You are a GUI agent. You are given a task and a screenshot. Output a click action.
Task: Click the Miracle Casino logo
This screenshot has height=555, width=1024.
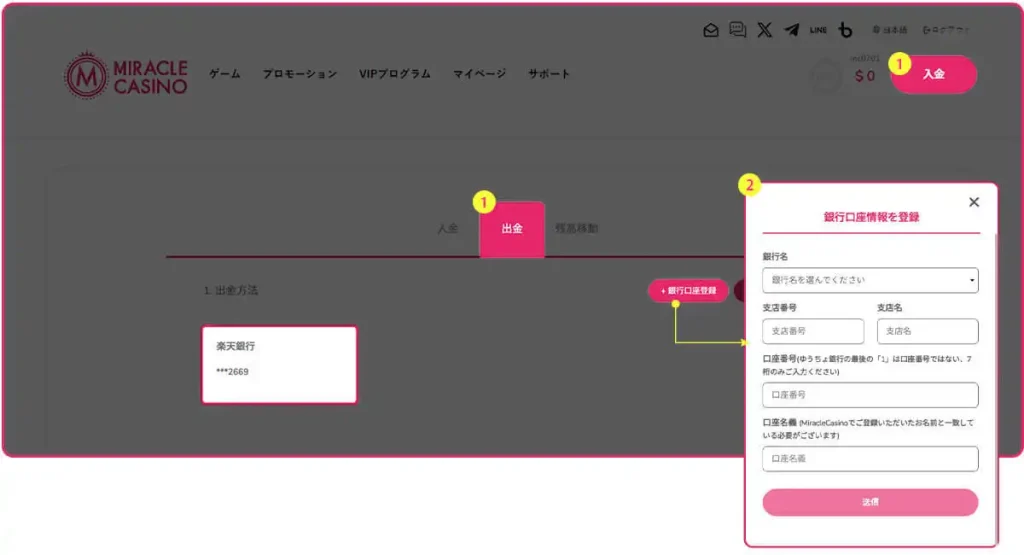coord(126,76)
